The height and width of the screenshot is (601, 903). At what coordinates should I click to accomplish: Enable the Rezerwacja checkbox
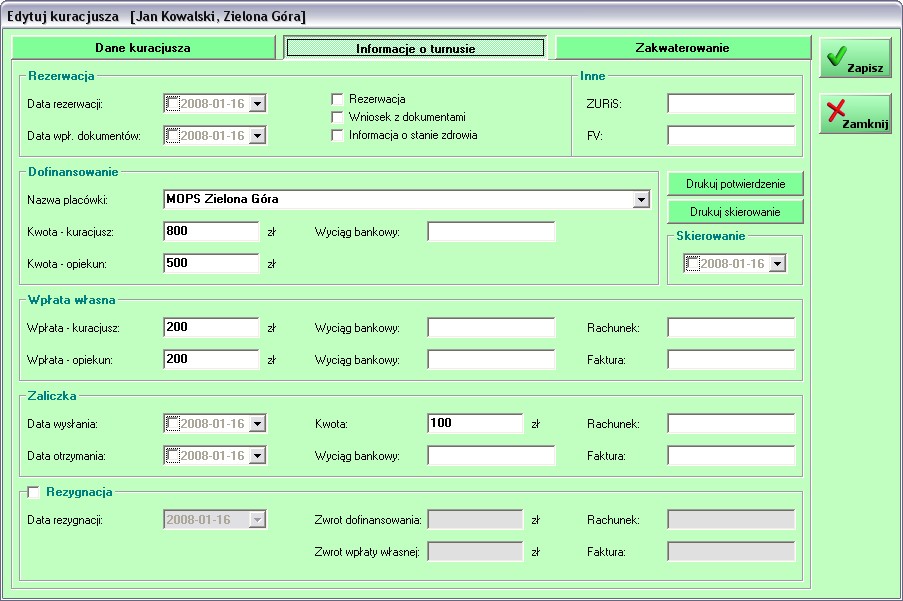click(x=337, y=99)
